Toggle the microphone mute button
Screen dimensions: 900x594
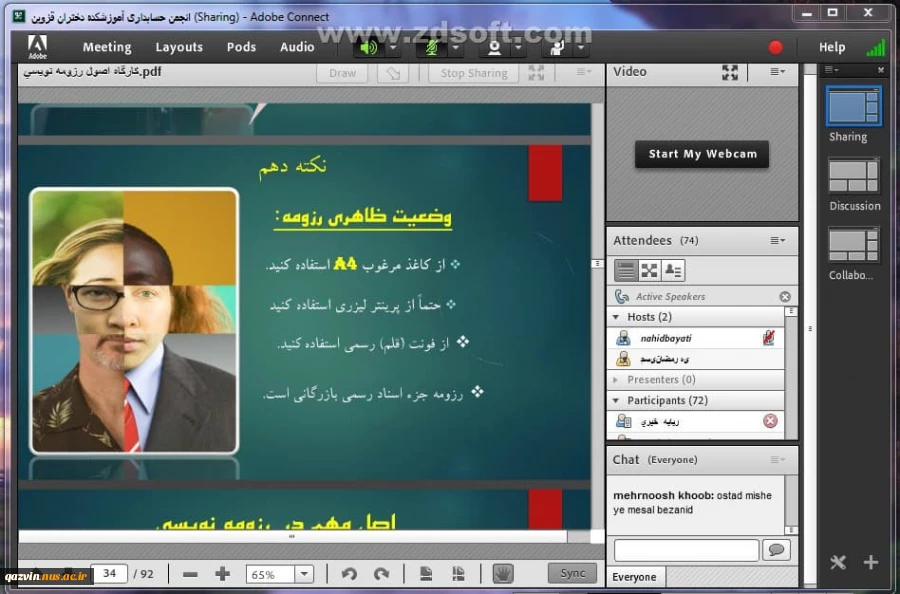coord(432,48)
